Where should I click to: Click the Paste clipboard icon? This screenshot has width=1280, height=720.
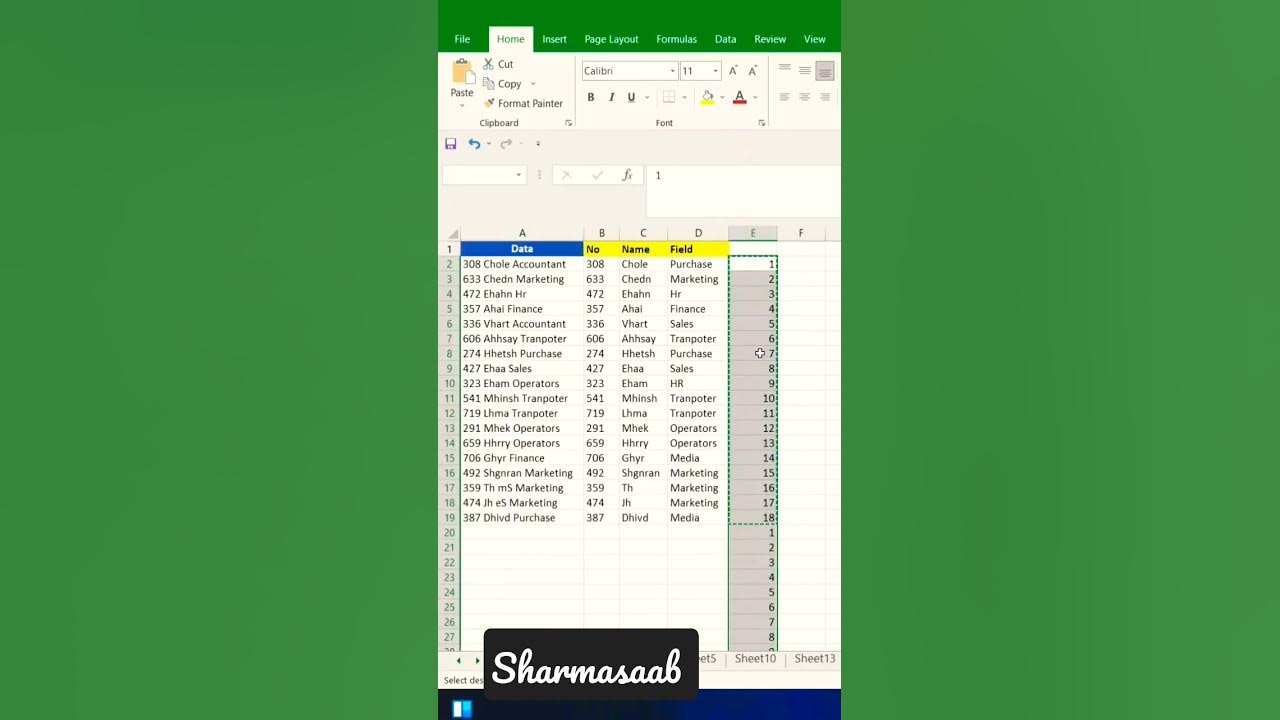pos(462,71)
